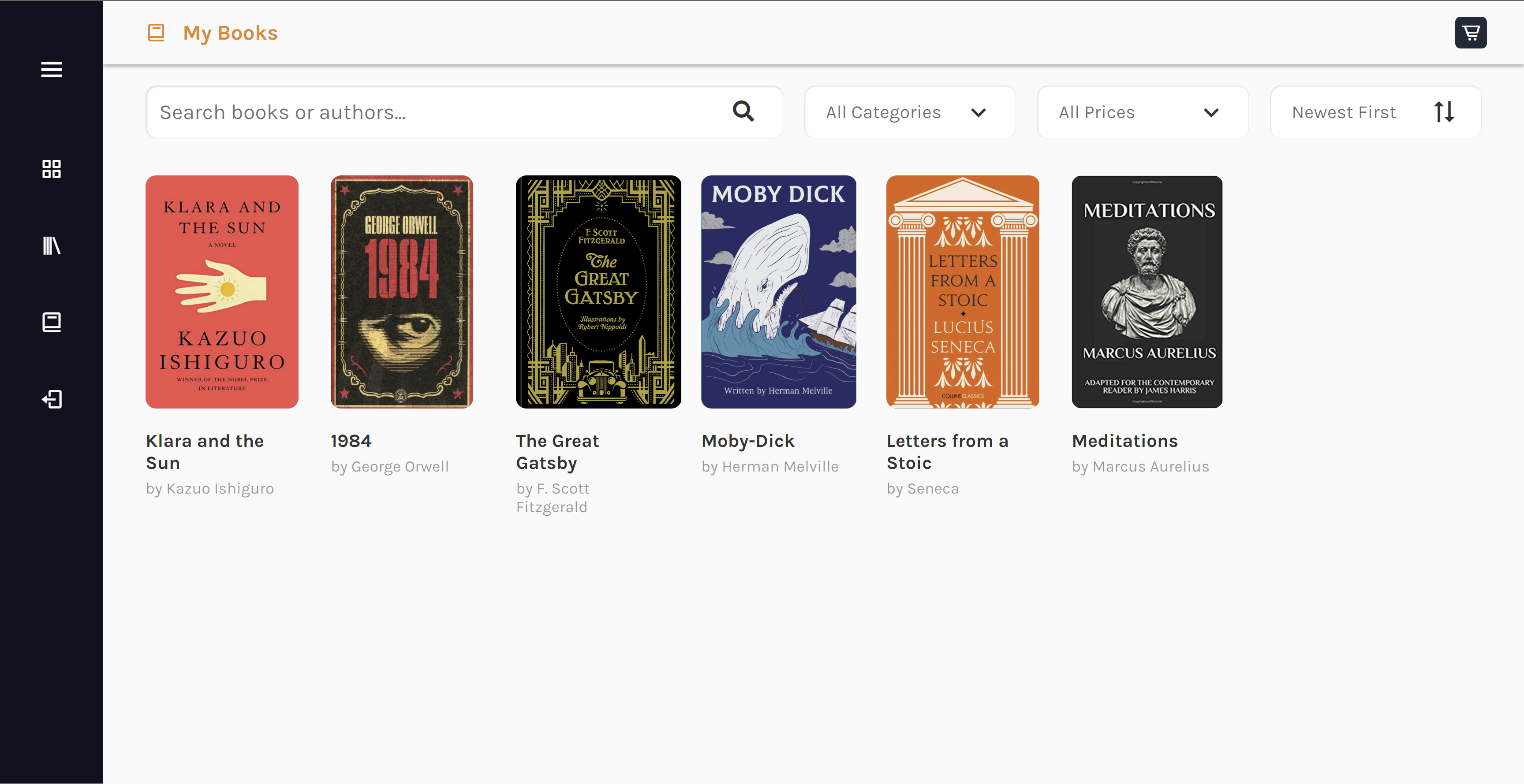Open the Meditations cover image

pyautogui.click(x=1147, y=291)
